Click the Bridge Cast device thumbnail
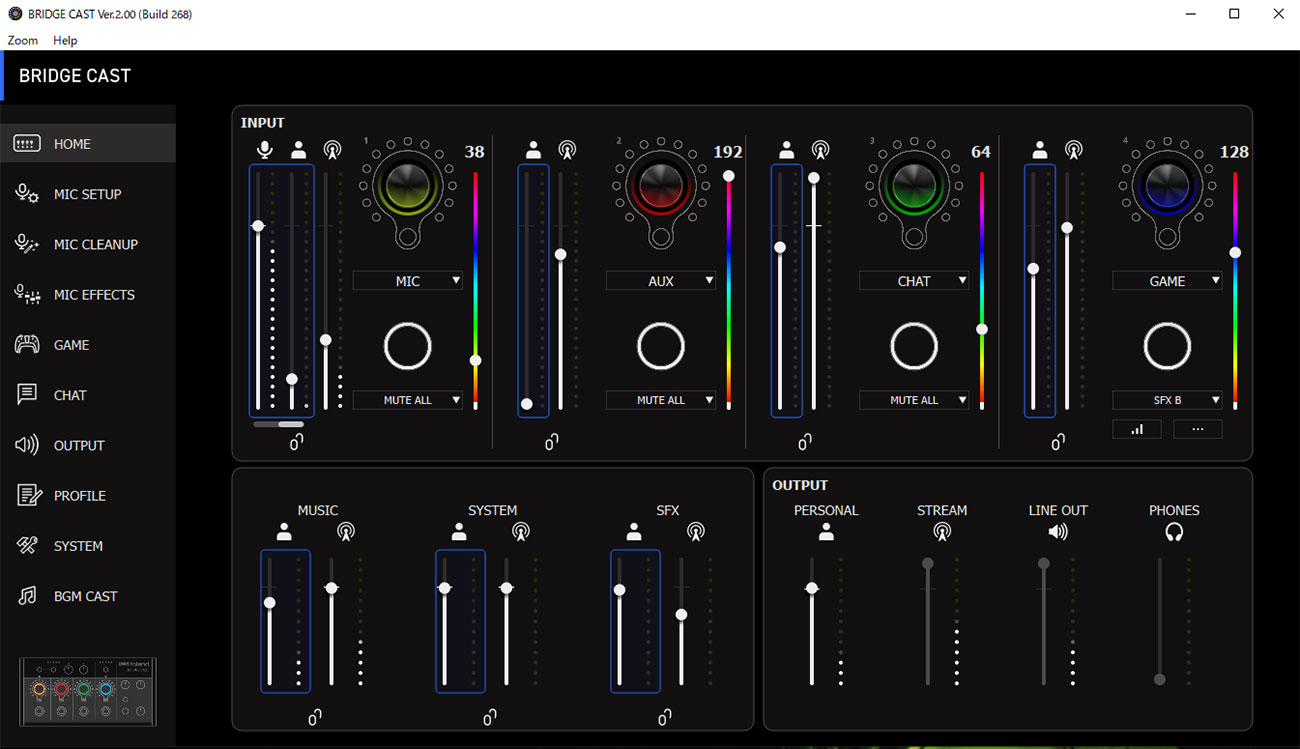Image resolution: width=1300 pixels, height=749 pixels. [x=88, y=692]
